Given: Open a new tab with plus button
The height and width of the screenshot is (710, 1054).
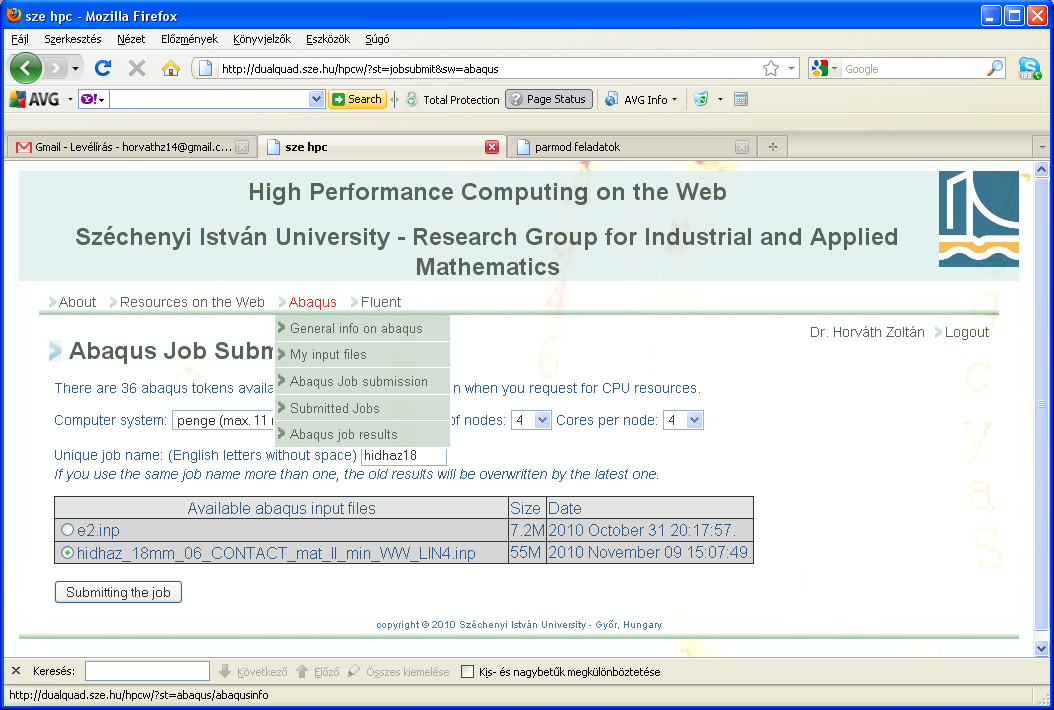Looking at the screenshot, I should click(x=773, y=147).
